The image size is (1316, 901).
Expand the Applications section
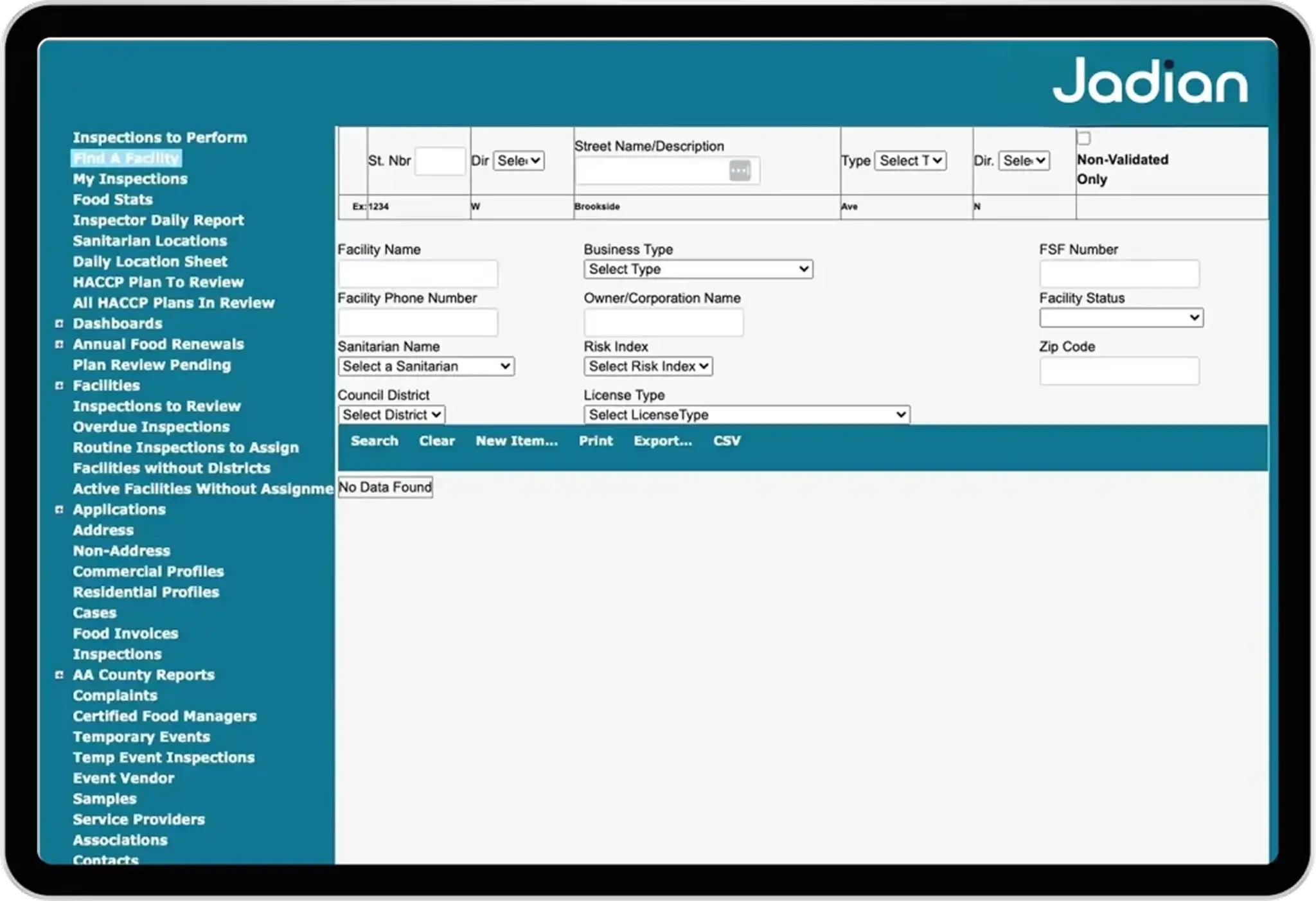[x=59, y=509]
